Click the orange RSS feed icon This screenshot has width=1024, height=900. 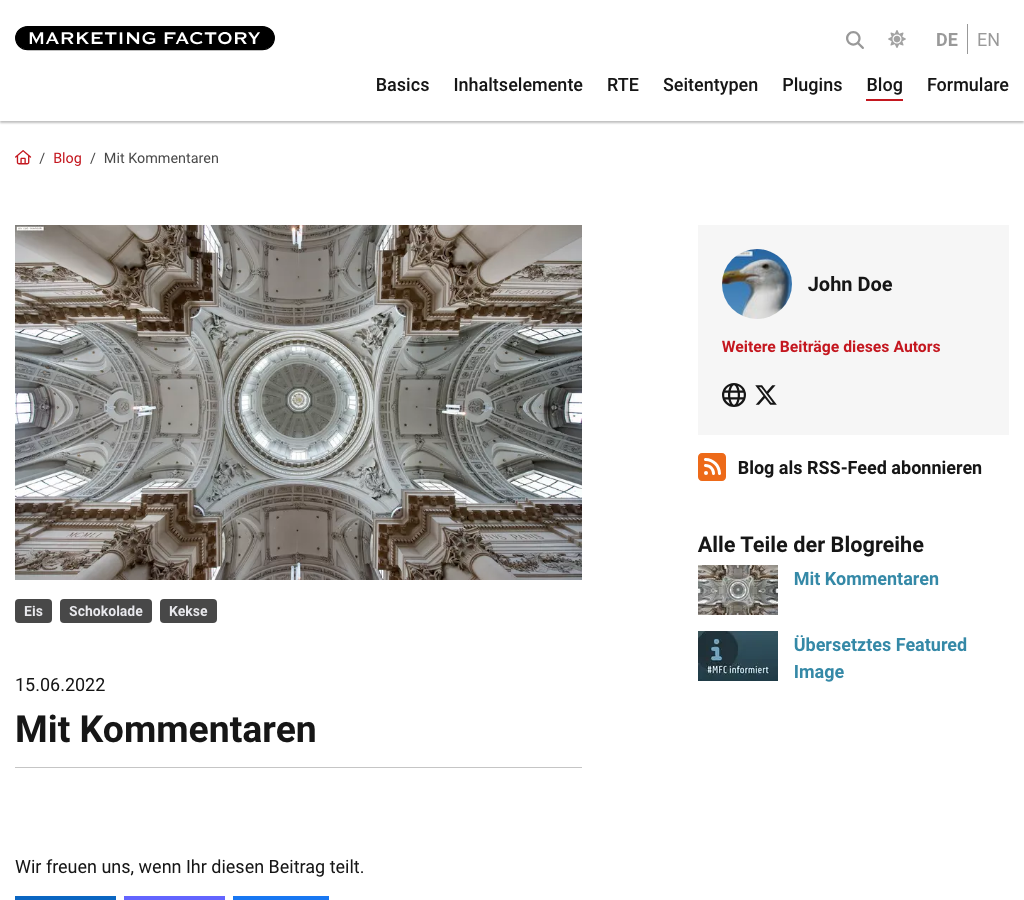coord(712,467)
